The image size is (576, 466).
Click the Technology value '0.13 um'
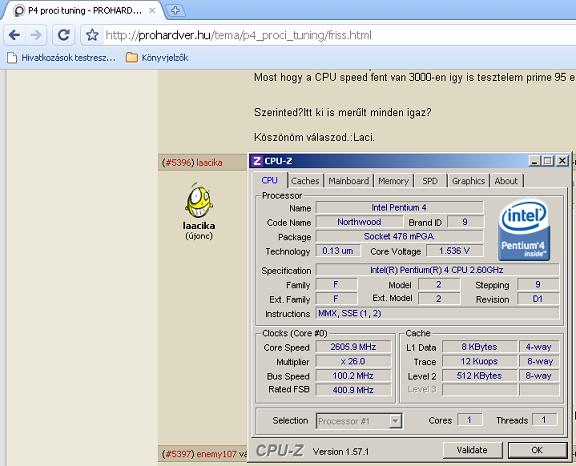point(338,251)
